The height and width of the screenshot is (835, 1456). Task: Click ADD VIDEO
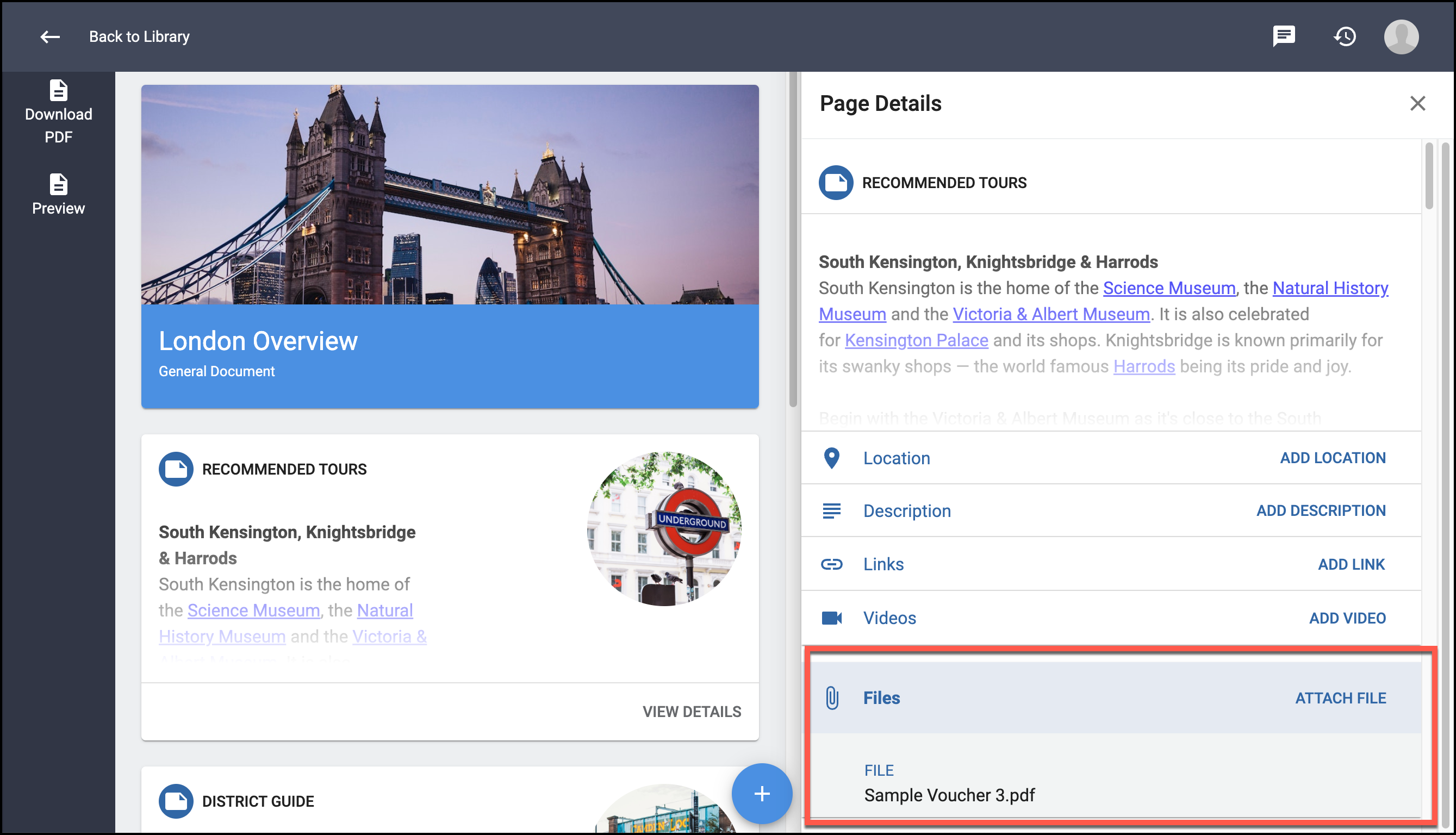tap(1347, 618)
